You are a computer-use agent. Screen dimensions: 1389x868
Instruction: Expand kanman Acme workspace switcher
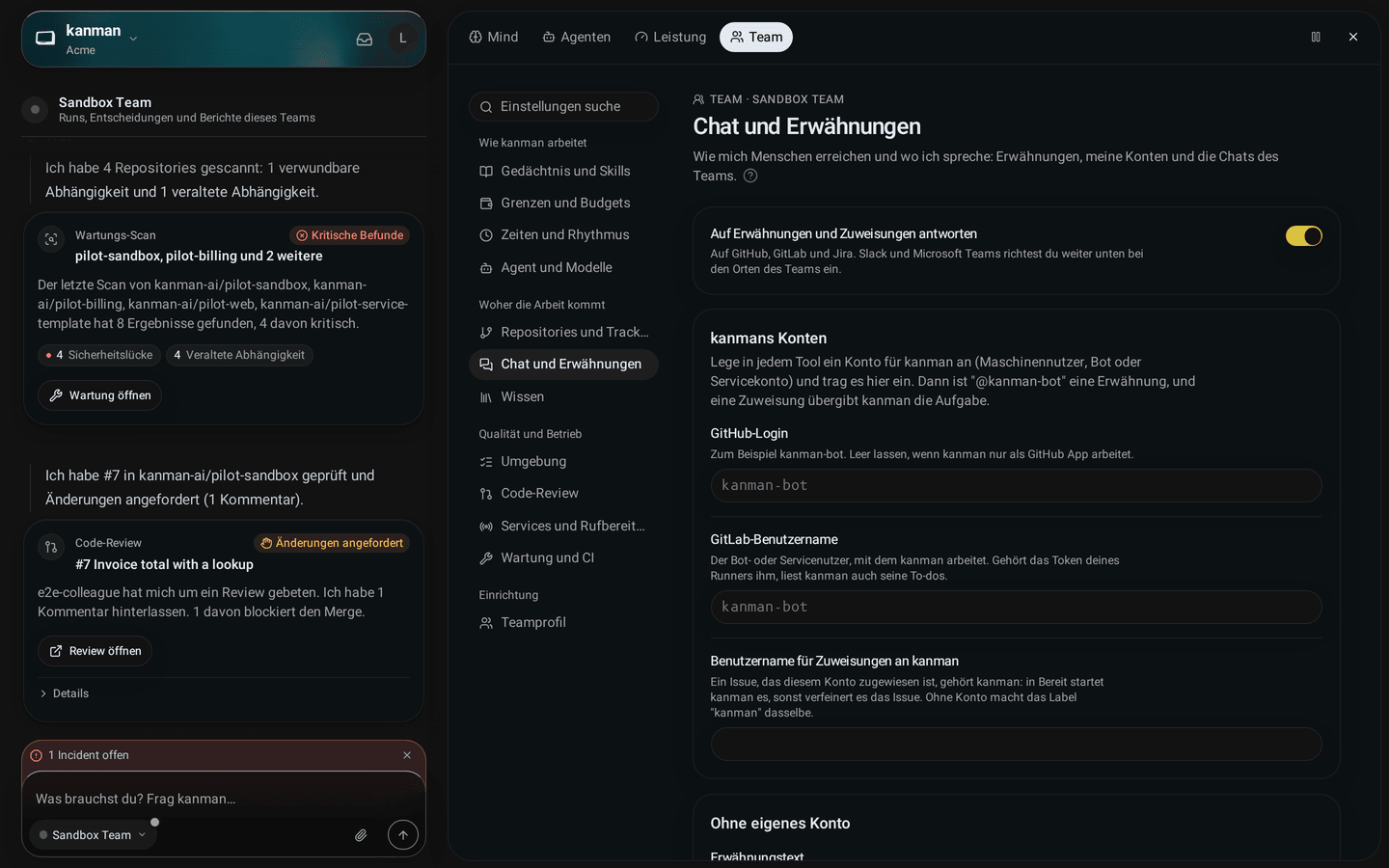100,40
